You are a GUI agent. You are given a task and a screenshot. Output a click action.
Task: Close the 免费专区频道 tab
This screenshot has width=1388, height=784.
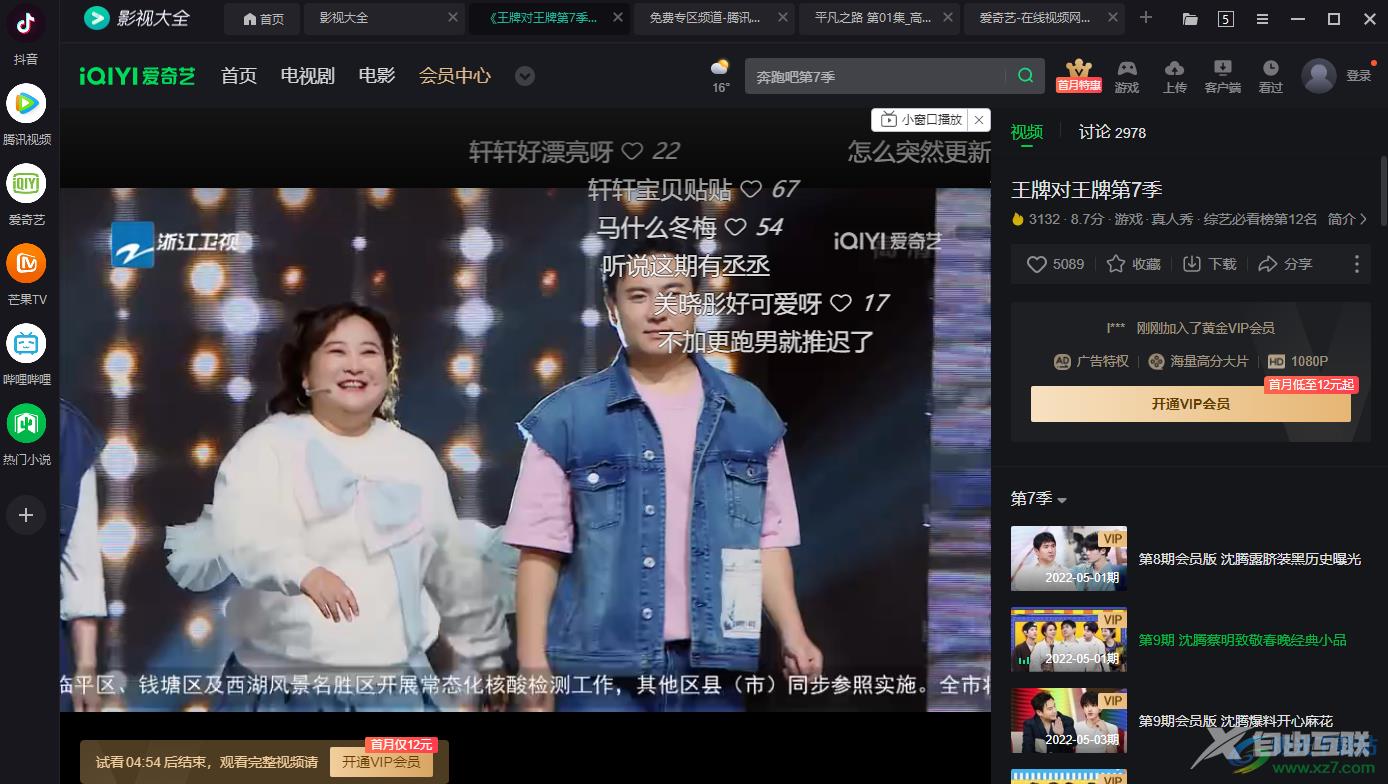[x=782, y=18]
